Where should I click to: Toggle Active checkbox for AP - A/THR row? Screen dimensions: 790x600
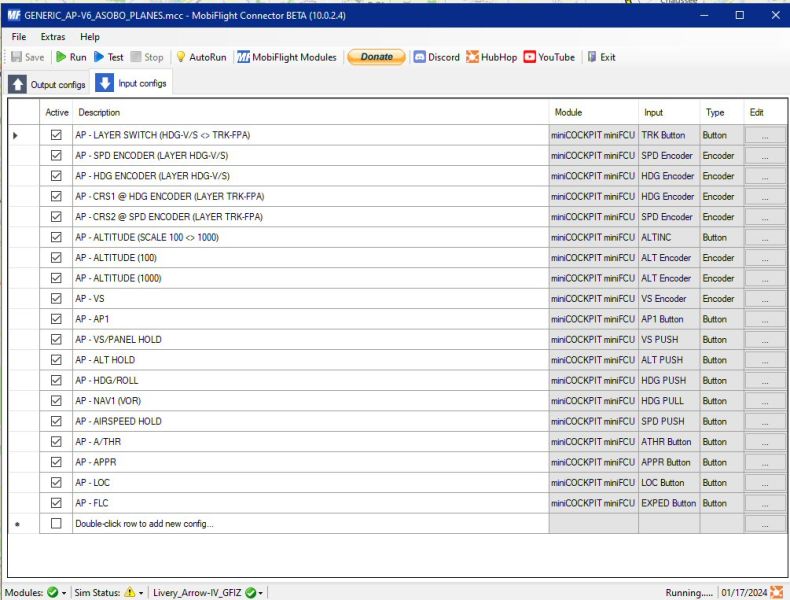tap(56, 441)
